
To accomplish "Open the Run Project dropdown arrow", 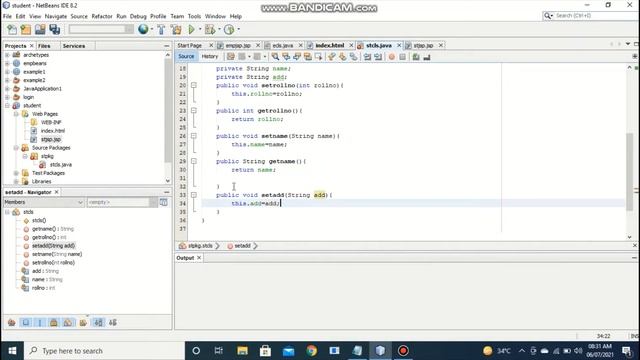I will pyautogui.click(x=200, y=29).
